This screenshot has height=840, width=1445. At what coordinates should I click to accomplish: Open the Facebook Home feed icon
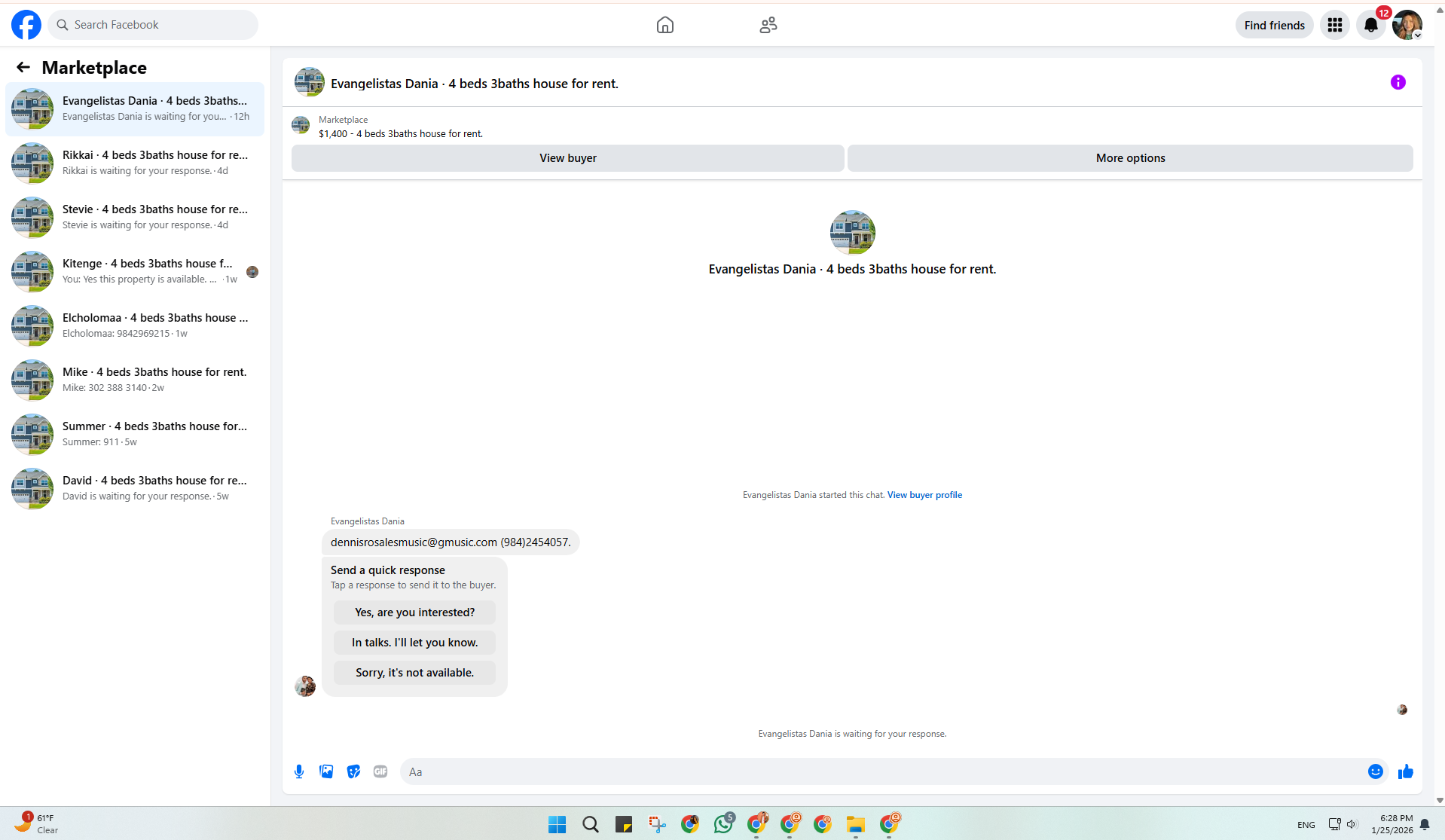point(664,25)
